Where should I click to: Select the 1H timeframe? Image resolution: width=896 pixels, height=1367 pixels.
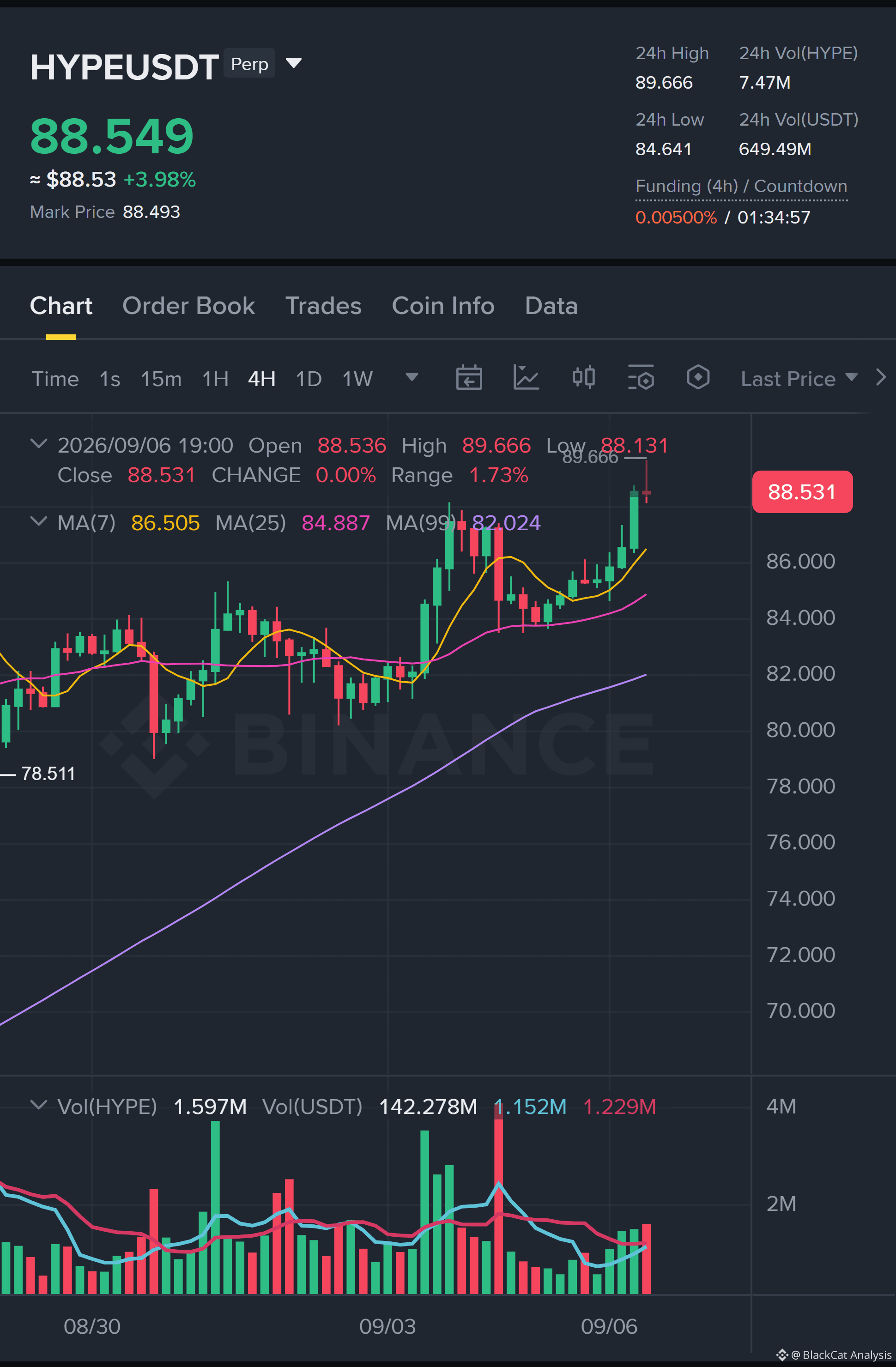pos(215,379)
